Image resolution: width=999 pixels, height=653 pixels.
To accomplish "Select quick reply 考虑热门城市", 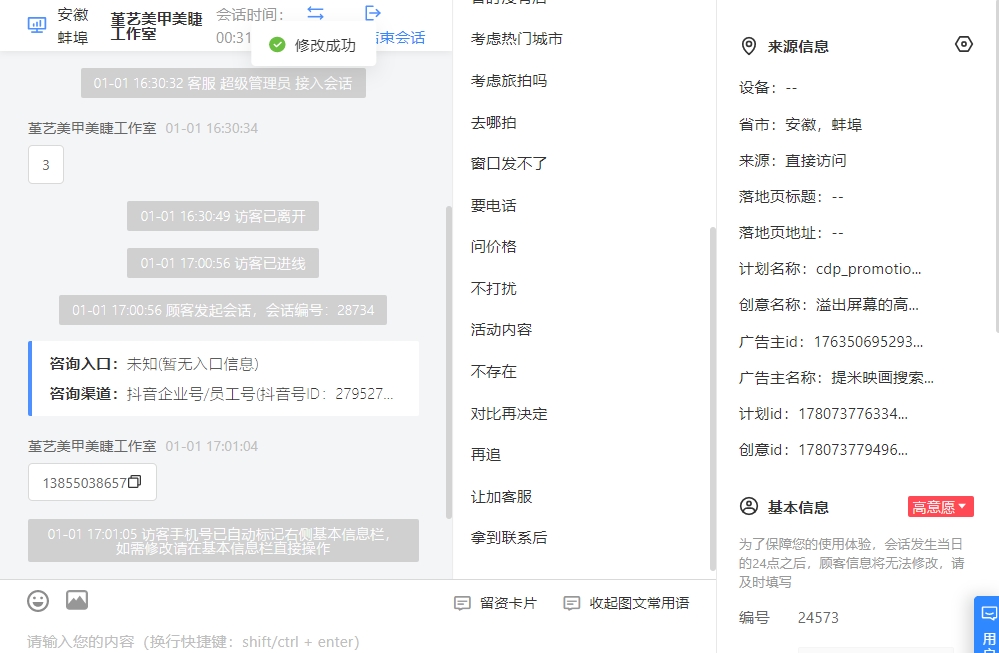I will (x=517, y=39).
